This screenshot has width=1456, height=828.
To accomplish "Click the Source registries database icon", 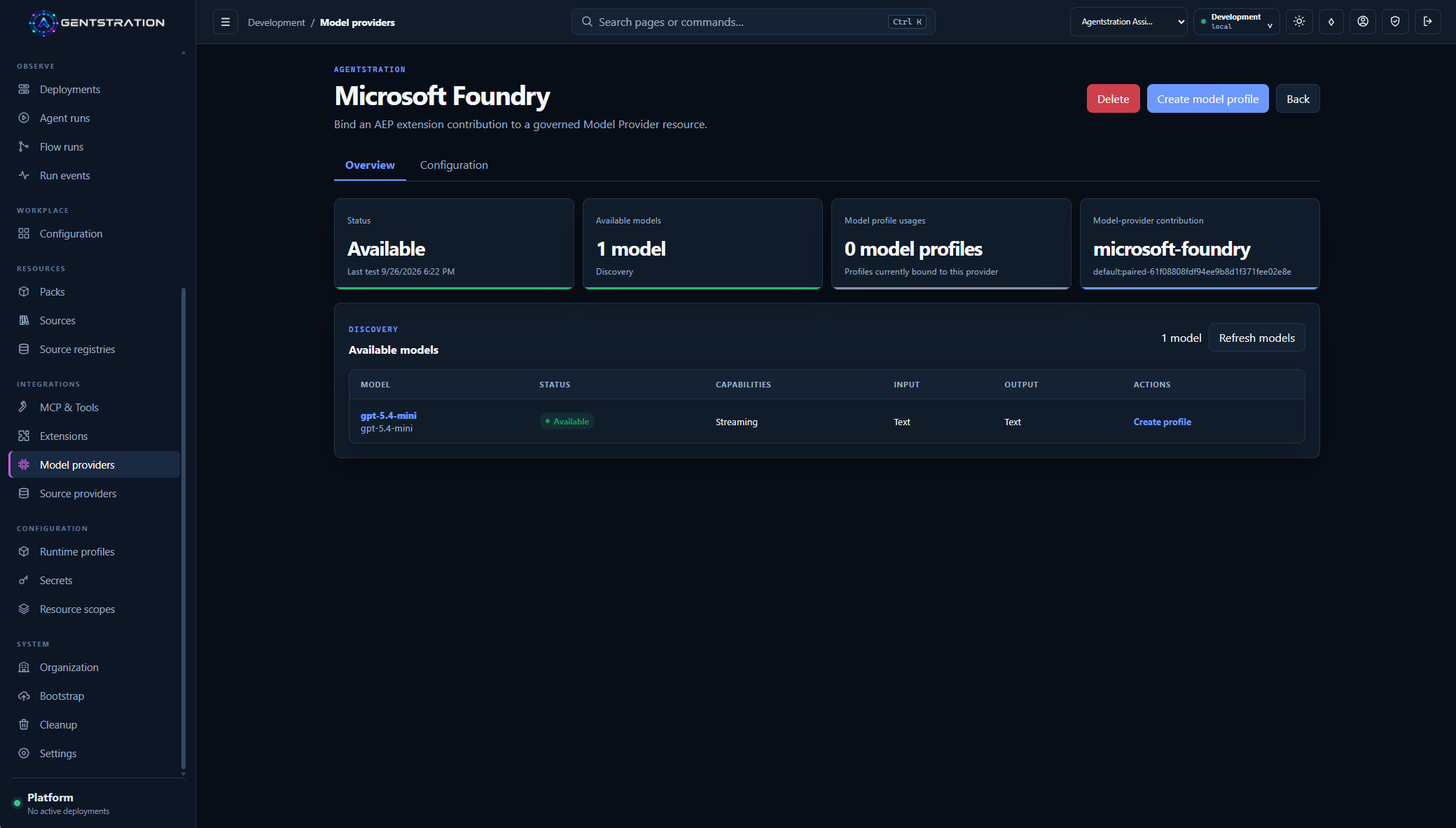I will click(x=24, y=350).
